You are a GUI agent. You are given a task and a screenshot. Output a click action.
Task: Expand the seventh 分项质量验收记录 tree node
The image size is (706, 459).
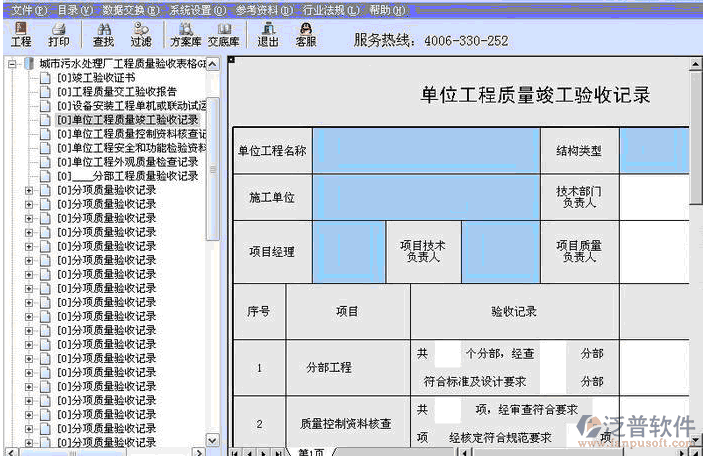click(x=29, y=274)
